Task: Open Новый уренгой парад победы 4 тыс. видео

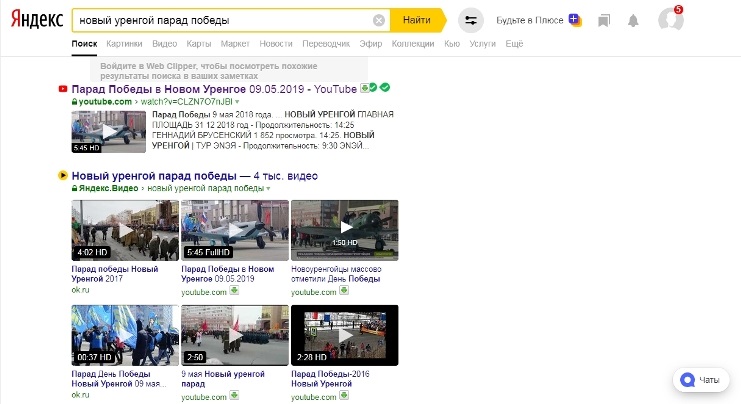Action: tap(194, 176)
